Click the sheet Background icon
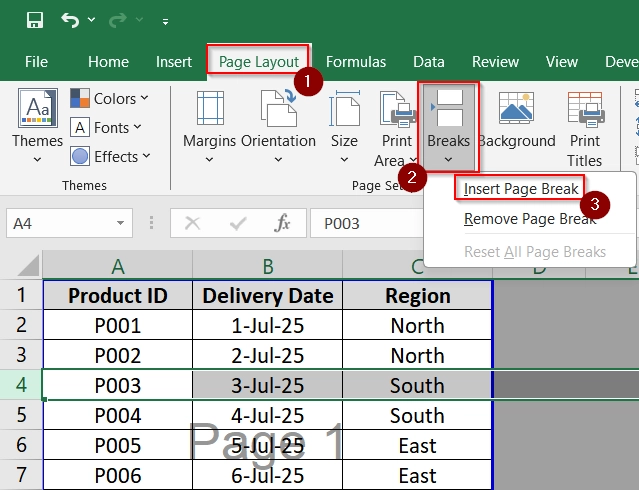The width and height of the screenshot is (639, 490). coord(516,108)
